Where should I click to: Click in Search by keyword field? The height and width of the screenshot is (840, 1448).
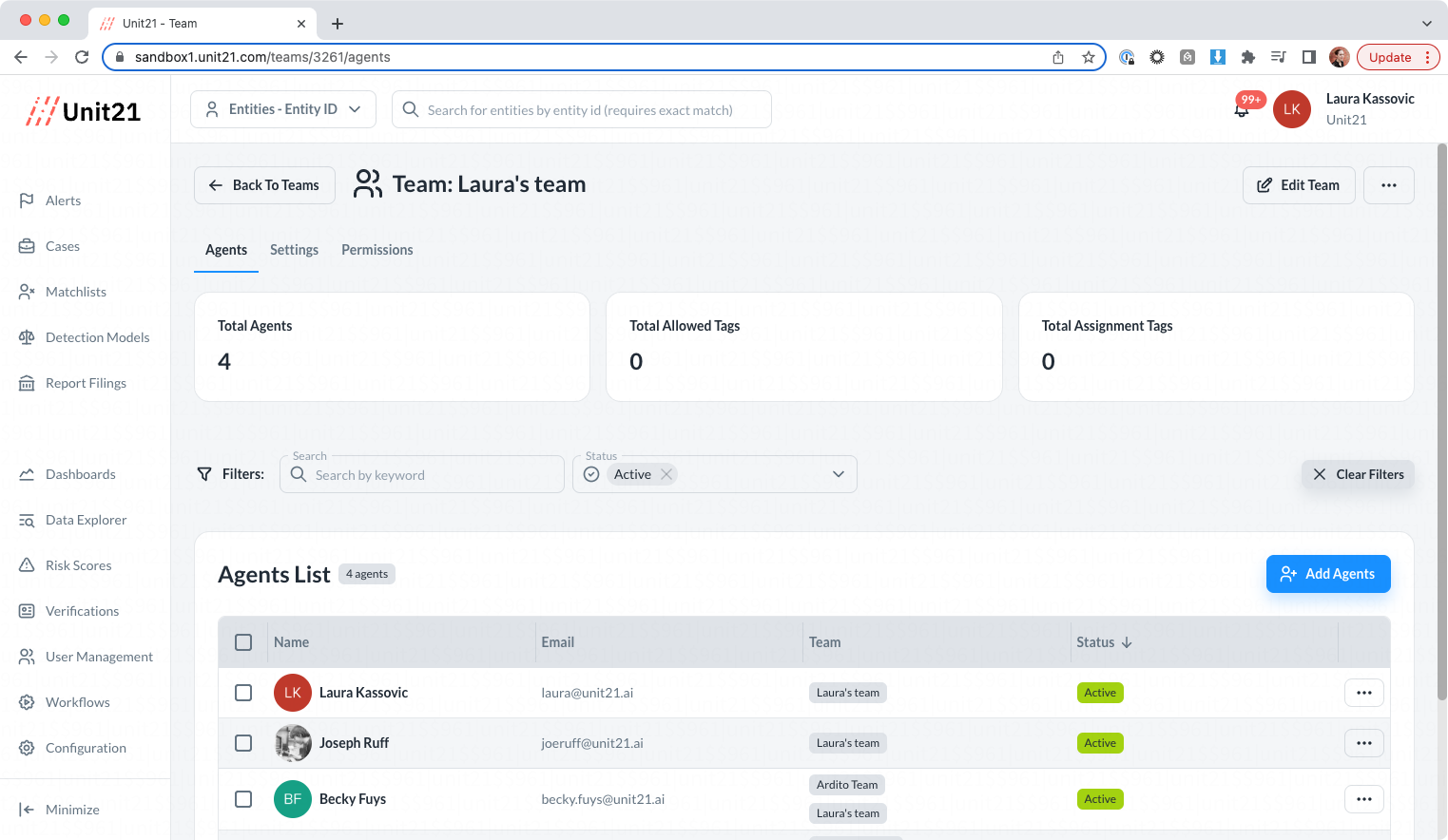tap(422, 474)
